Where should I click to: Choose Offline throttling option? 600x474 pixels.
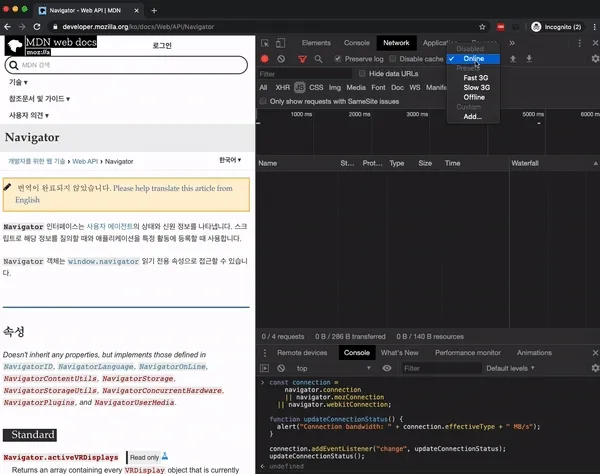tap(473, 97)
